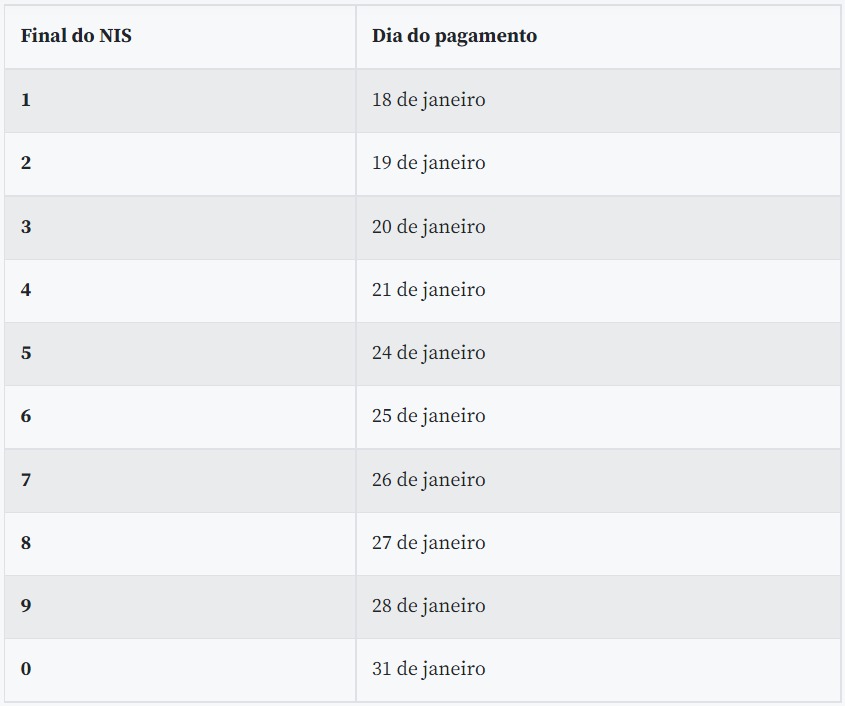Click the "20 de janeiro" date cell
This screenshot has height=706, width=845.
428,227
